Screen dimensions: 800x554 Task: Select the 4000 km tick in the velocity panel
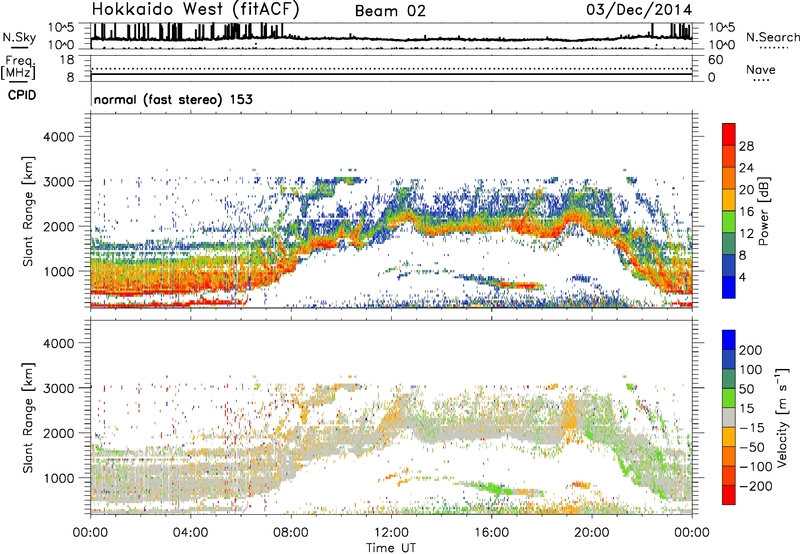click(x=59, y=343)
